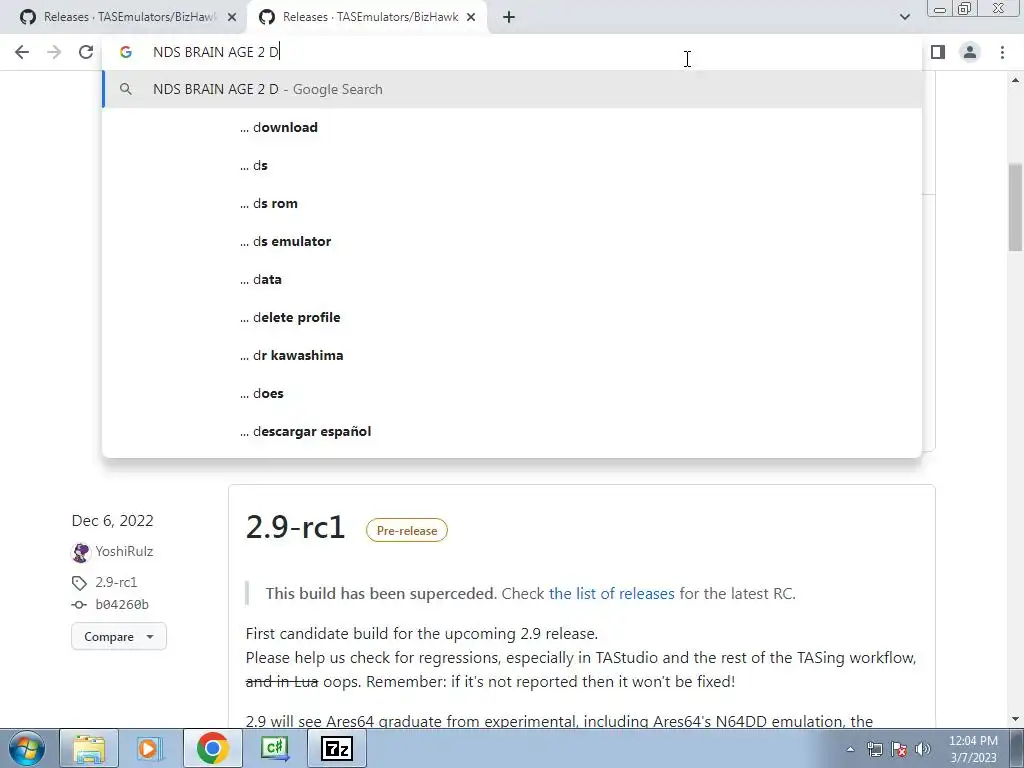Choose the 'ds rom' suggestion

(x=513, y=203)
